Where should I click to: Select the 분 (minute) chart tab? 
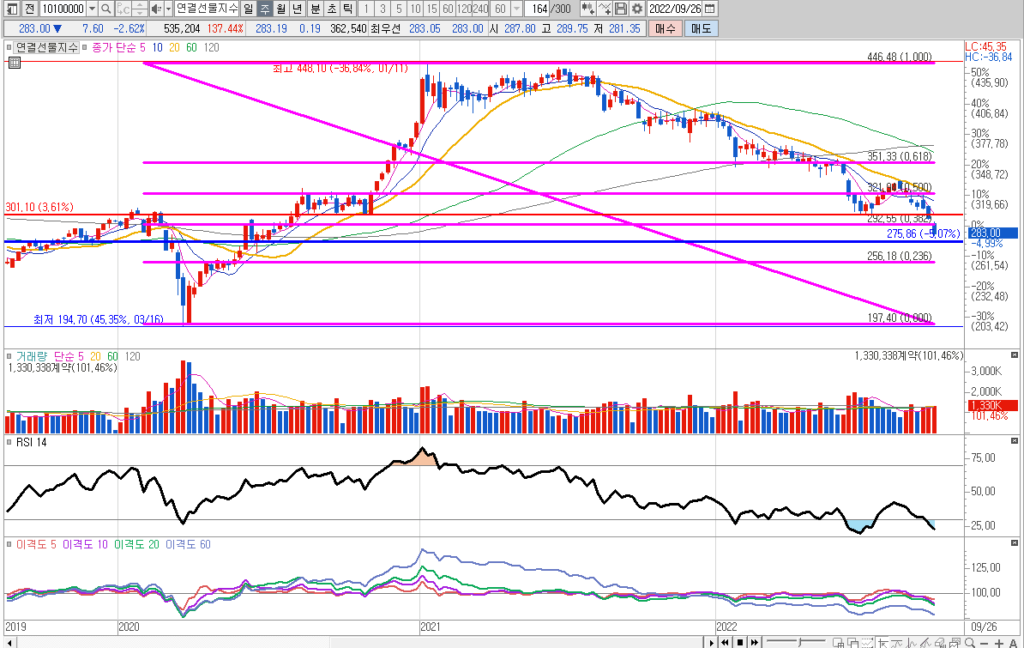tap(315, 8)
